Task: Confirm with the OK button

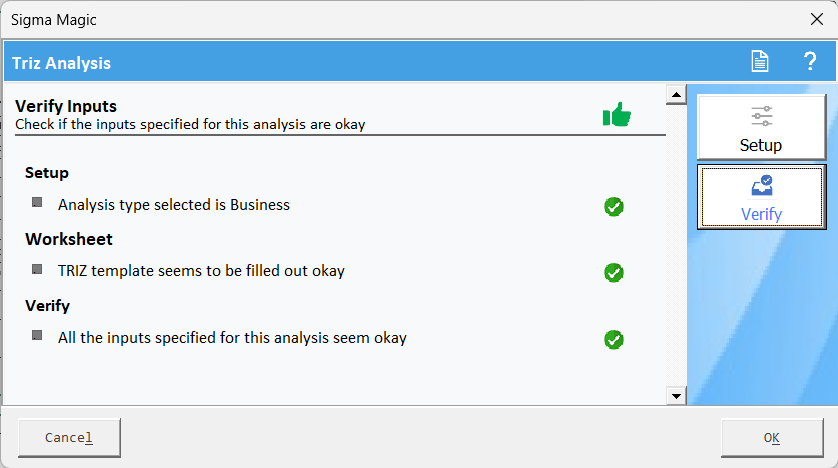Action: point(772,438)
